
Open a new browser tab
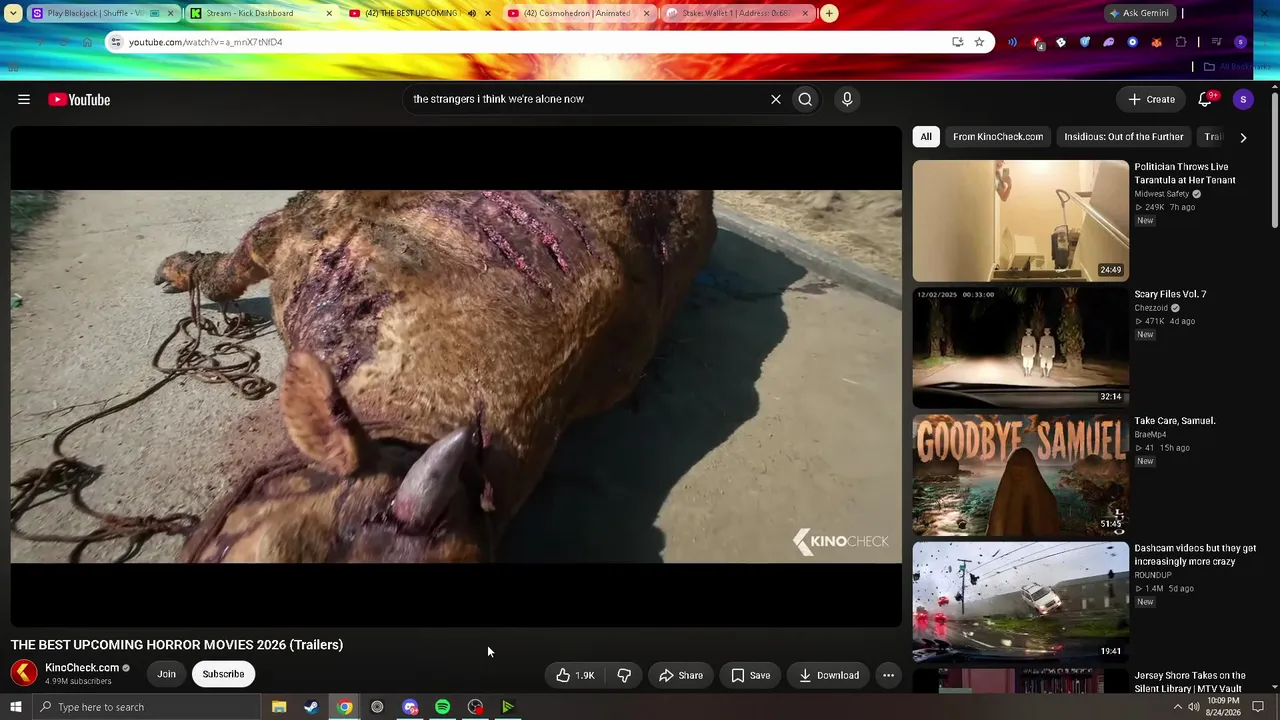829,13
